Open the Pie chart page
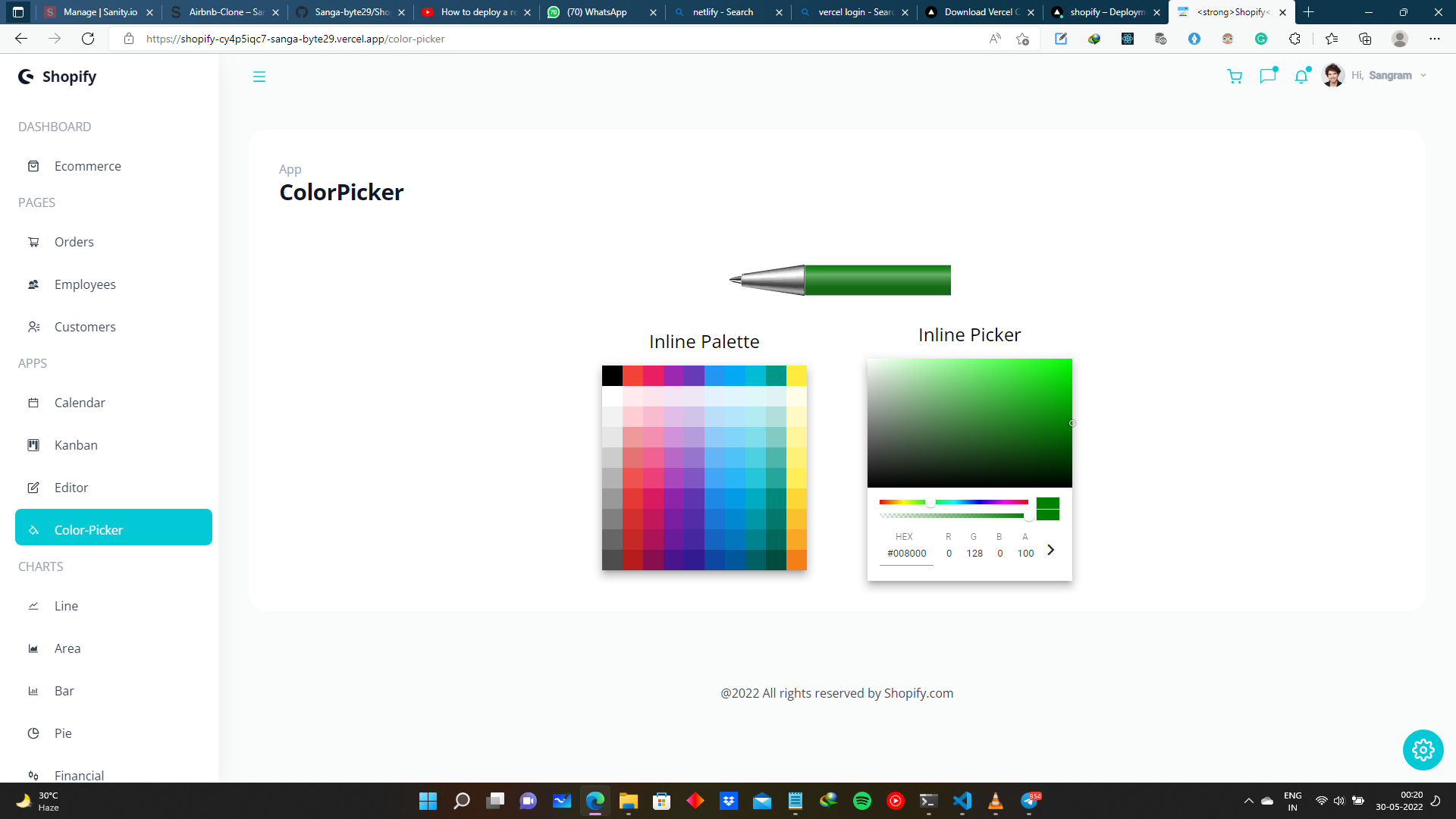This screenshot has height=819, width=1456. tap(62, 733)
